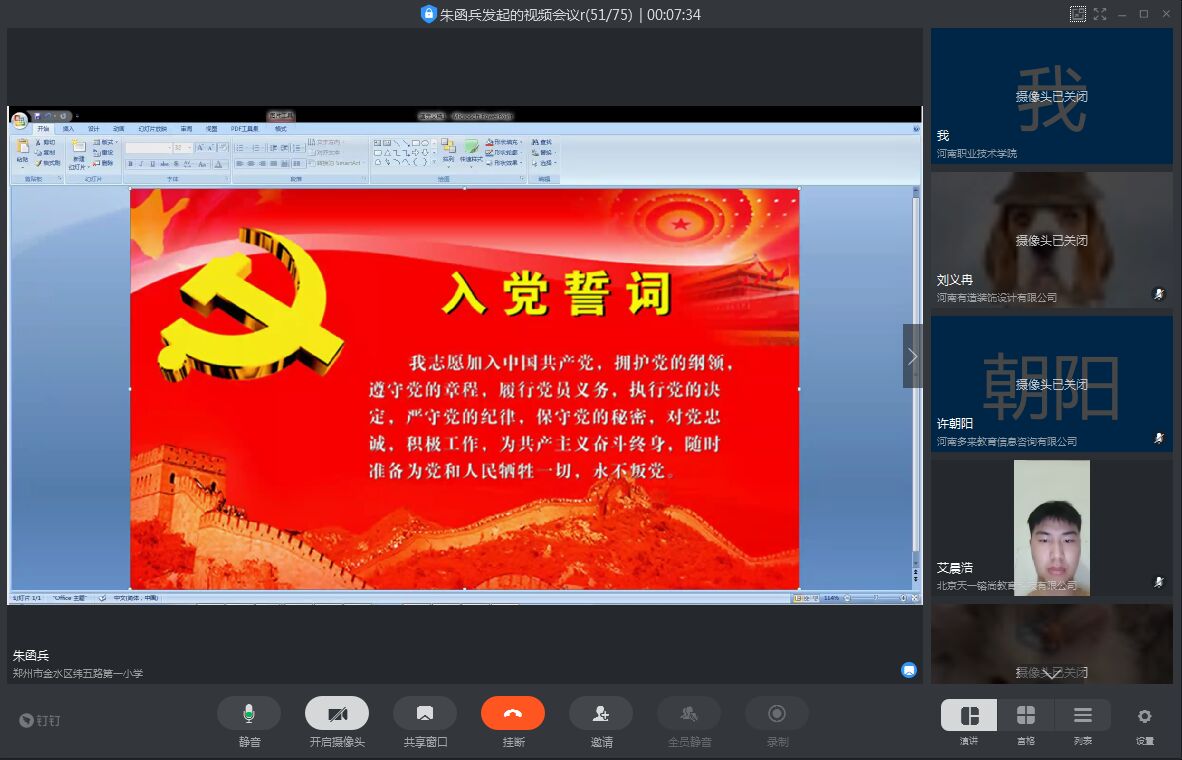Image resolution: width=1182 pixels, height=760 pixels.
Task: Invite participants using 邀请 button
Action: (601, 713)
